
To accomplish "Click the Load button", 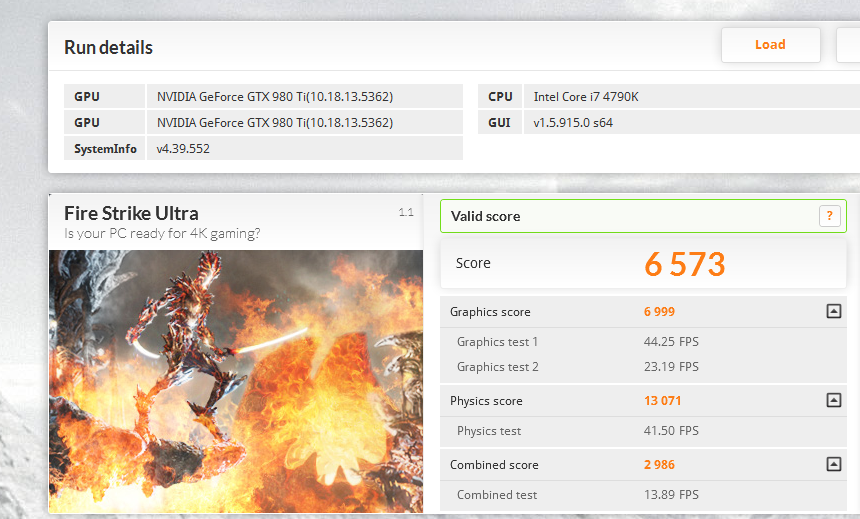I will pos(771,45).
